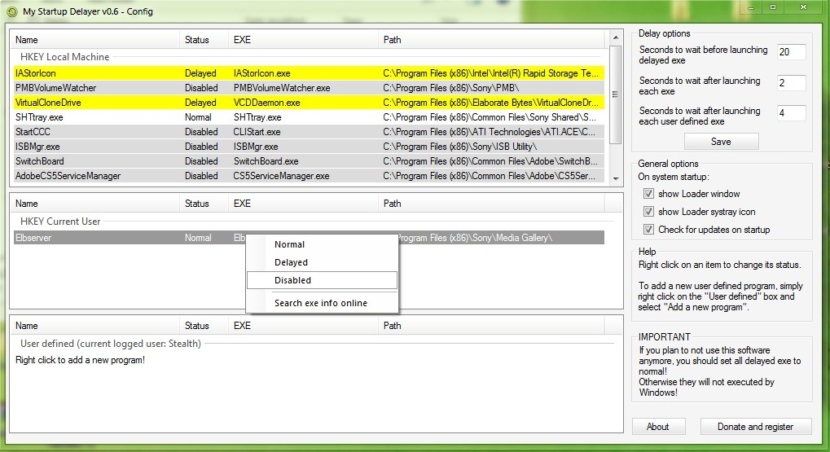This screenshot has height=452, width=830.
Task: Toggle Check for updates on startup
Action: click(648, 230)
